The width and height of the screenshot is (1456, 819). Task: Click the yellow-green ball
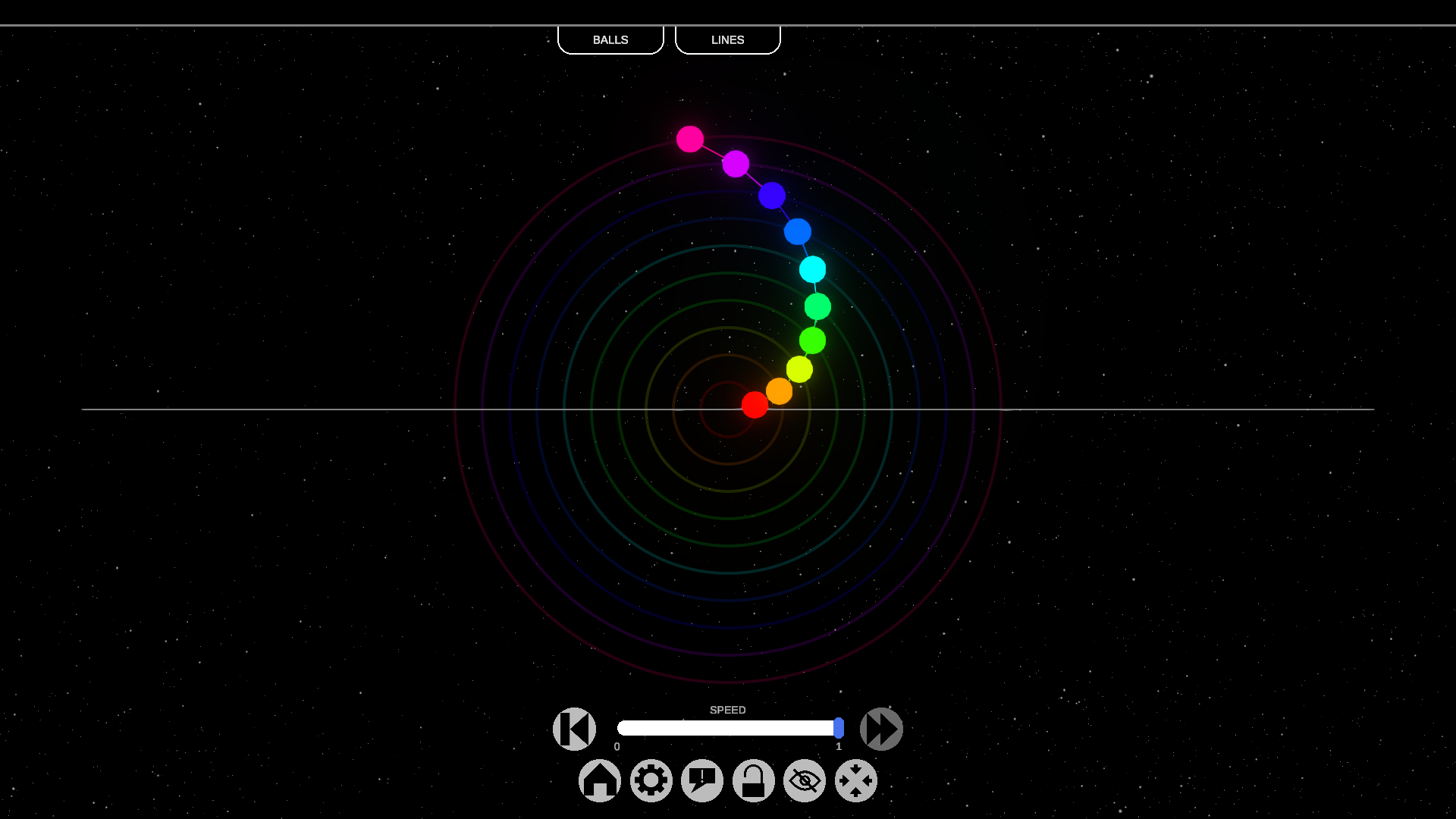[799, 369]
